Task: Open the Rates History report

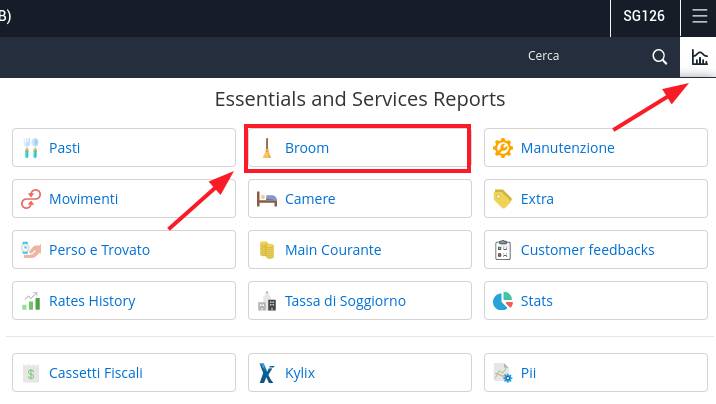Action: 124,301
